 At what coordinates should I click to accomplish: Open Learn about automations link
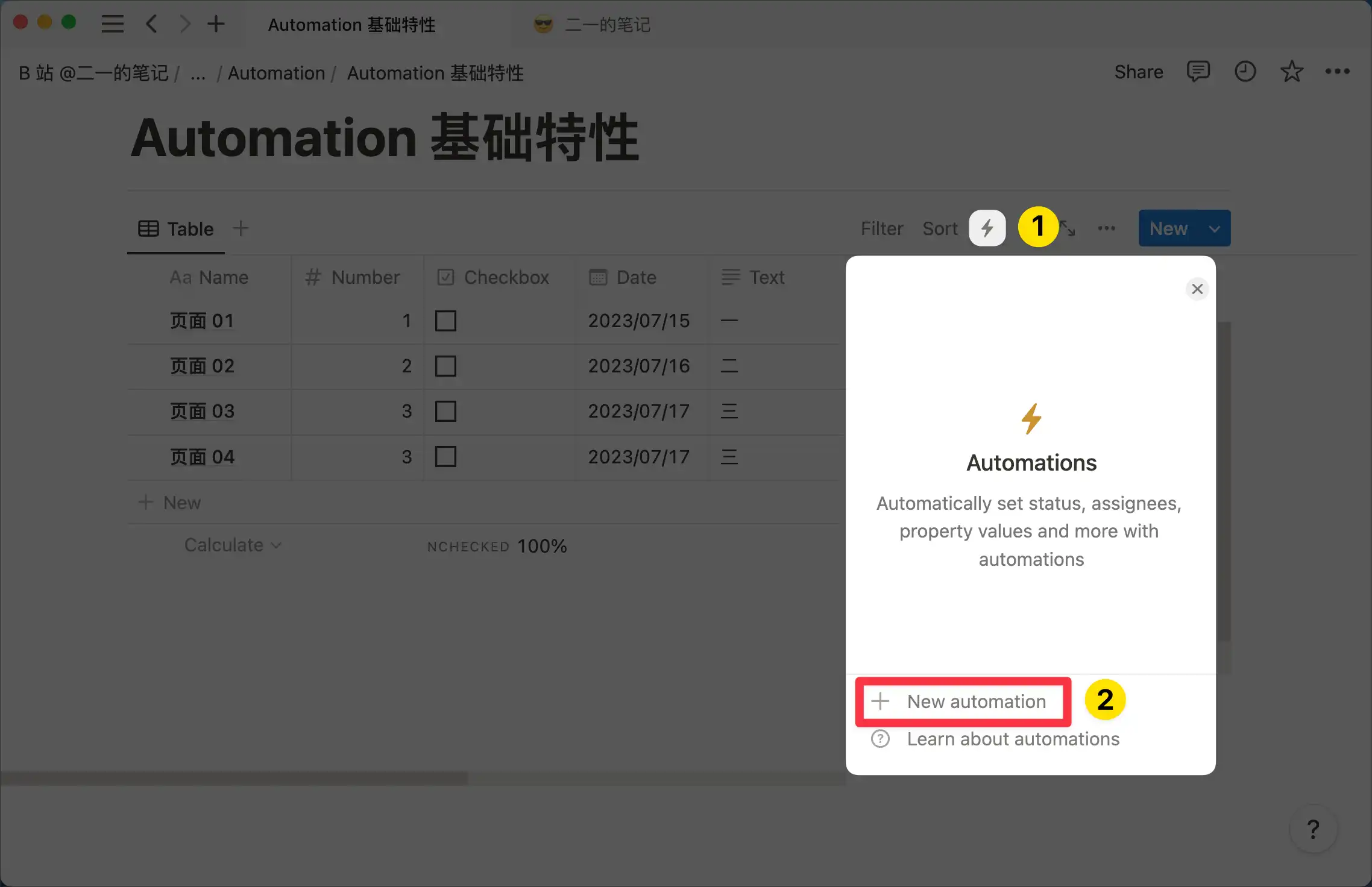1013,739
